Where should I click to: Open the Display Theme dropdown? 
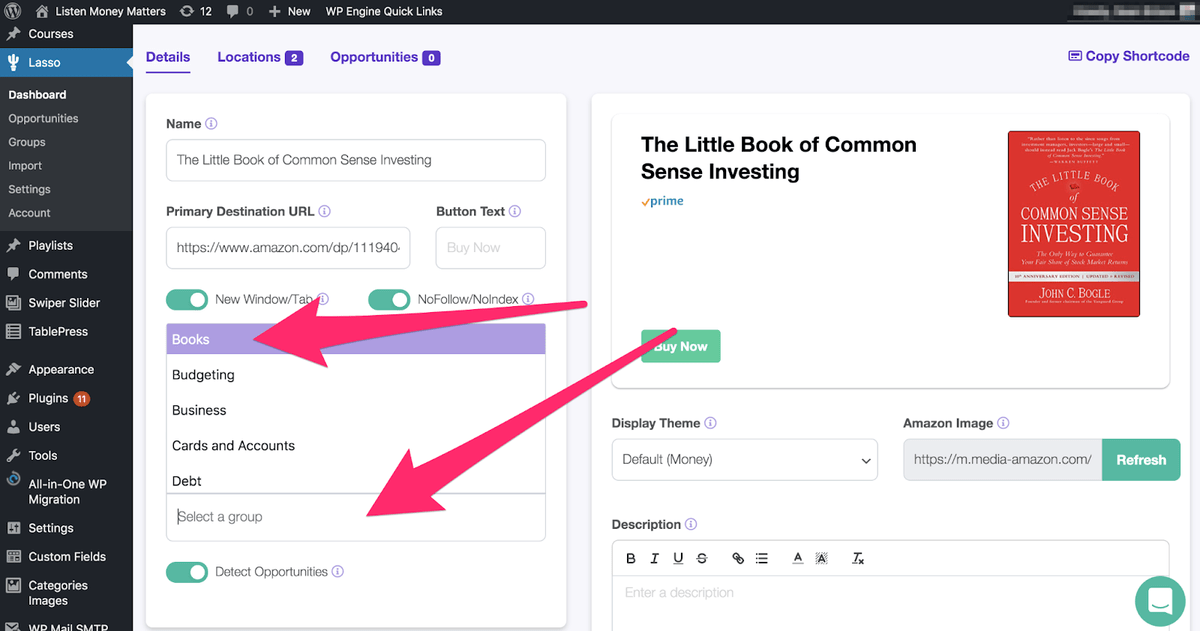[745, 460]
